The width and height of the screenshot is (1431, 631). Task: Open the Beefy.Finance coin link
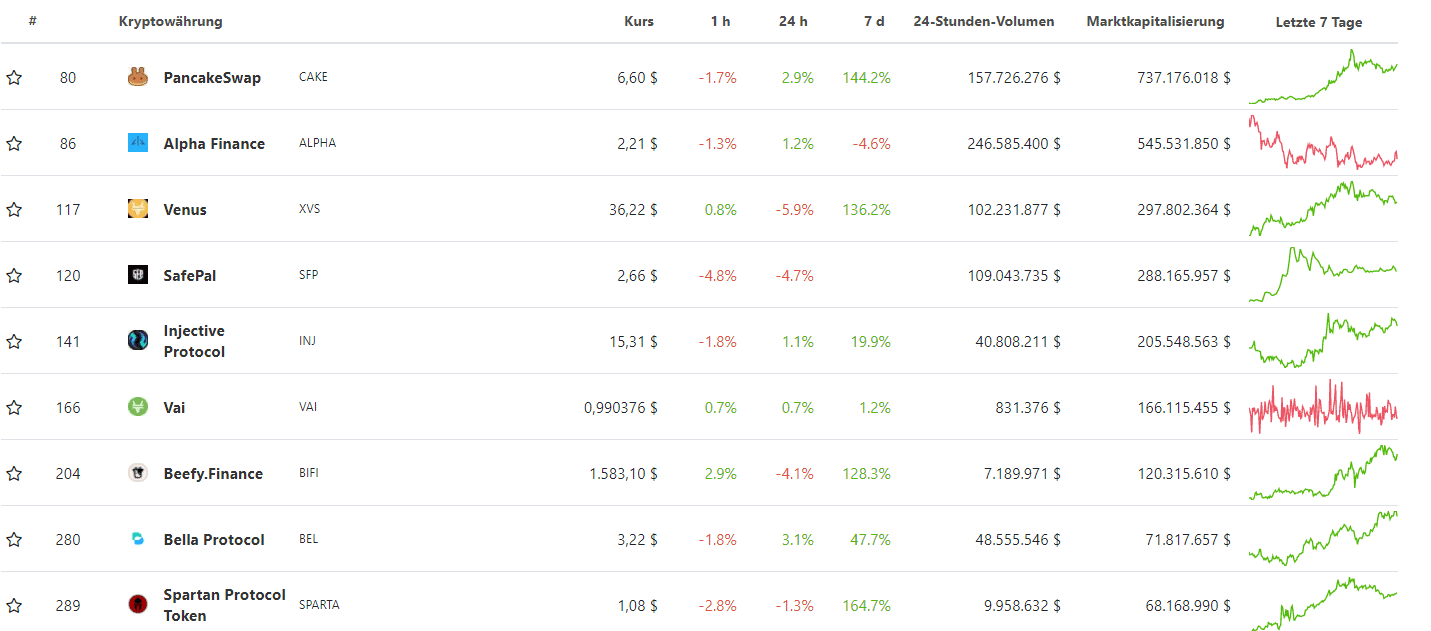(213, 474)
